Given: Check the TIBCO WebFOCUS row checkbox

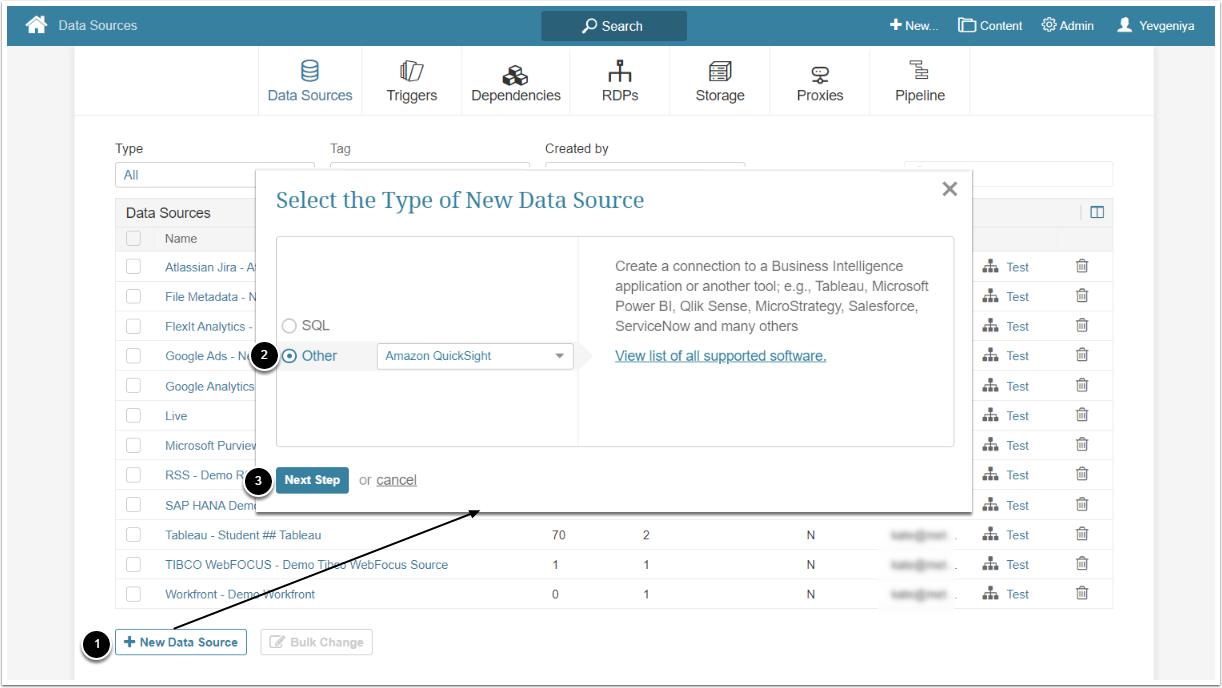Looking at the screenshot, I should 133,565.
